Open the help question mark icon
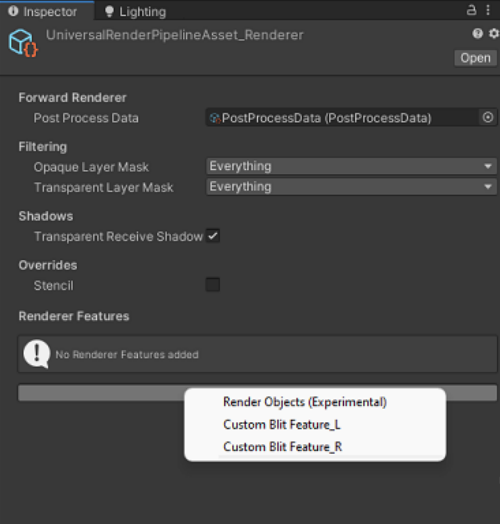This screenshot has height=524, width=500. click(x=478, y=33)
